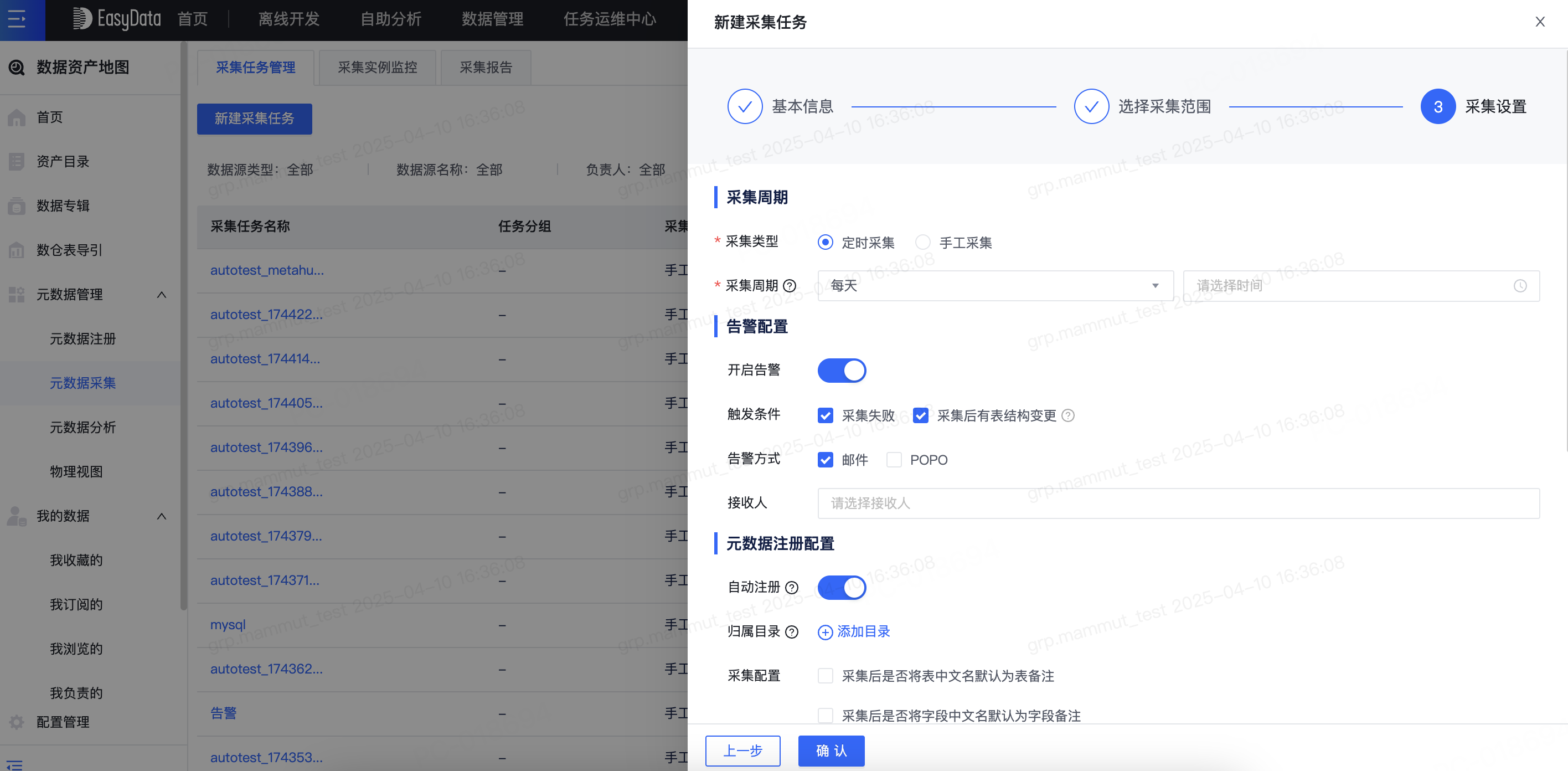
Task: Collapse the 我的数据 sidebar group
Action: tap(161, 516)
